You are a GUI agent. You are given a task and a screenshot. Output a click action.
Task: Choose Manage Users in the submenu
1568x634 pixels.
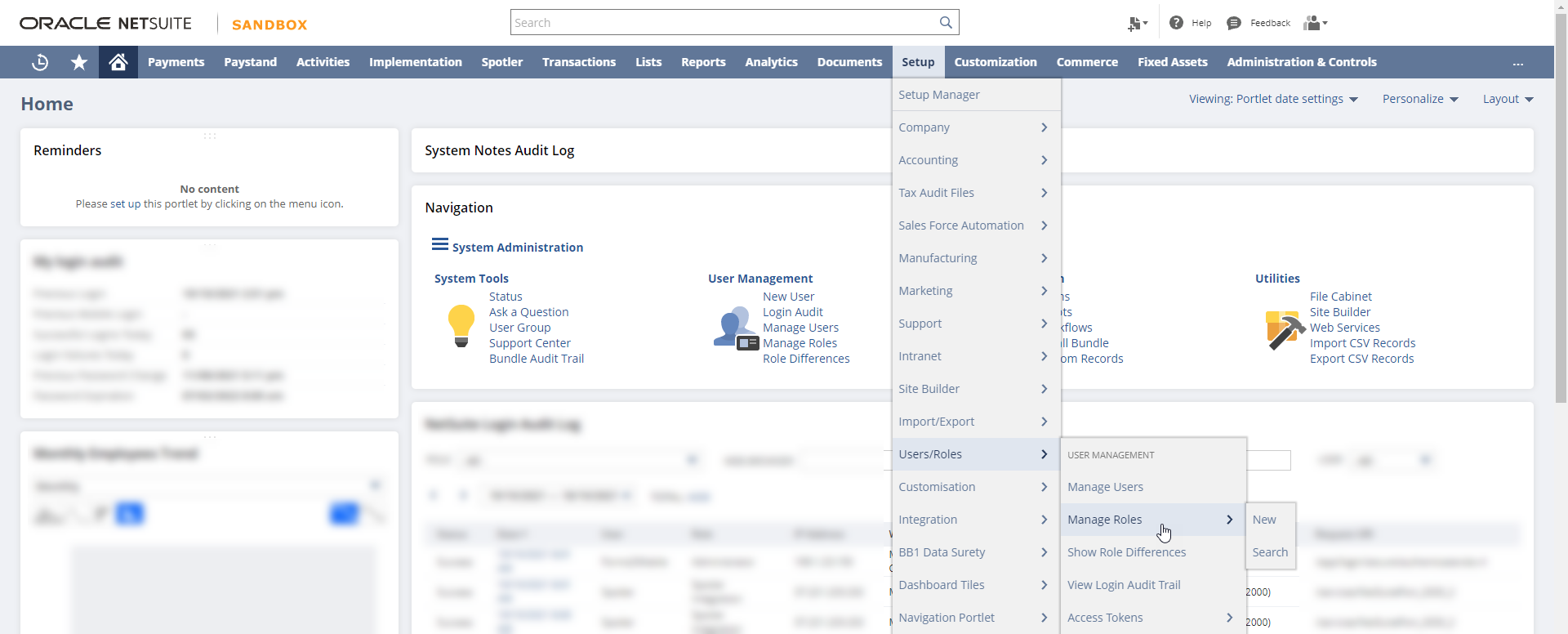[1153, 487]
